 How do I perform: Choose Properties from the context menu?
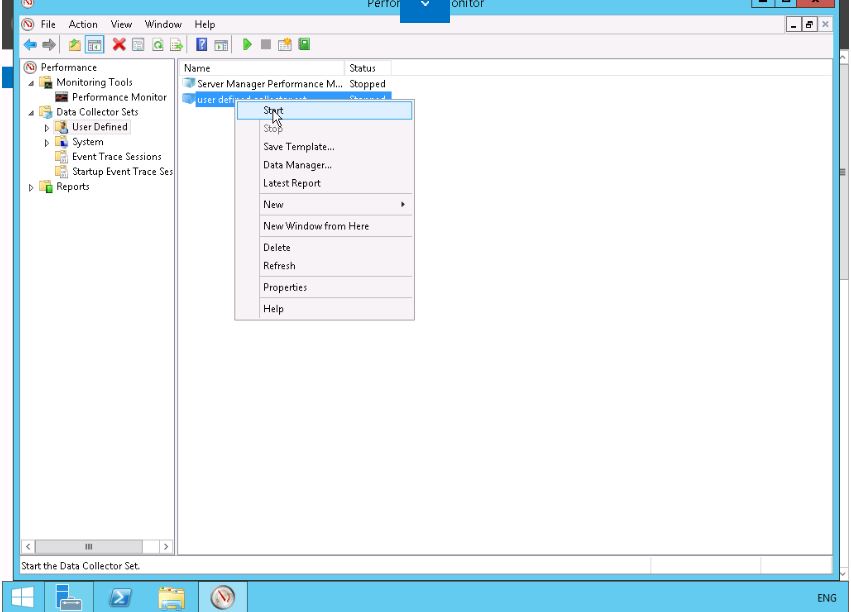pyautogui.click(x=284, y=288)
